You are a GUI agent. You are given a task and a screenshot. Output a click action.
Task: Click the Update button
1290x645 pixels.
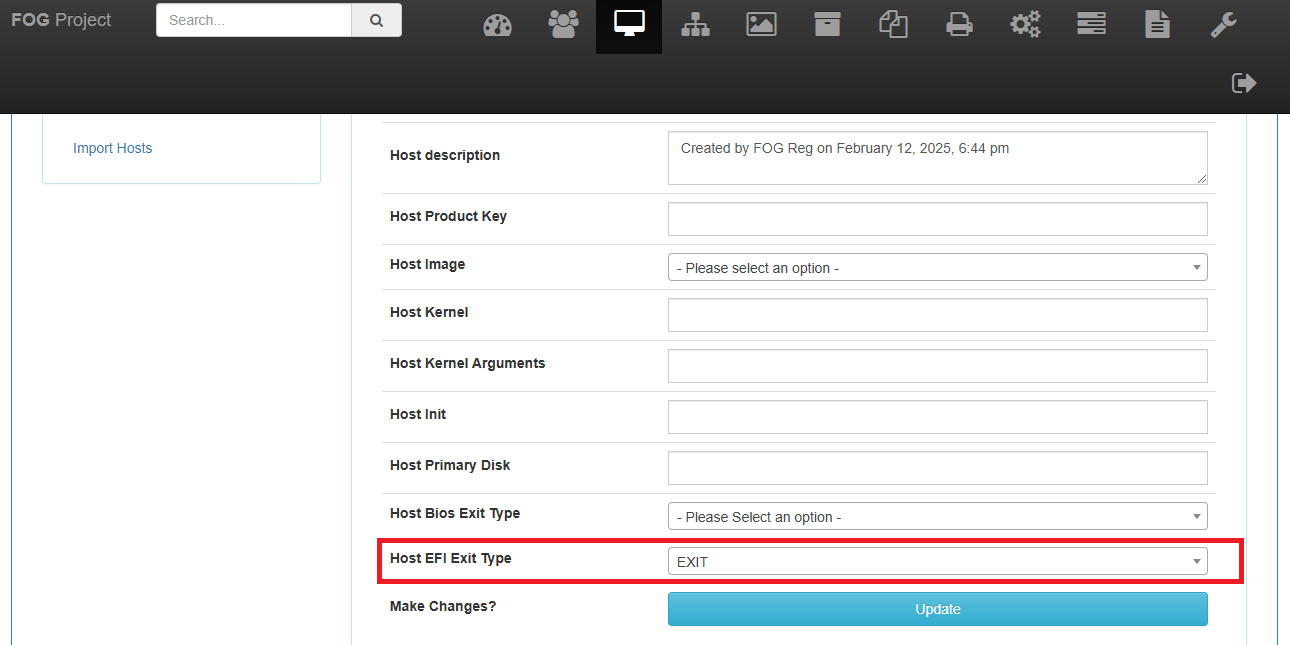point(937,609)
